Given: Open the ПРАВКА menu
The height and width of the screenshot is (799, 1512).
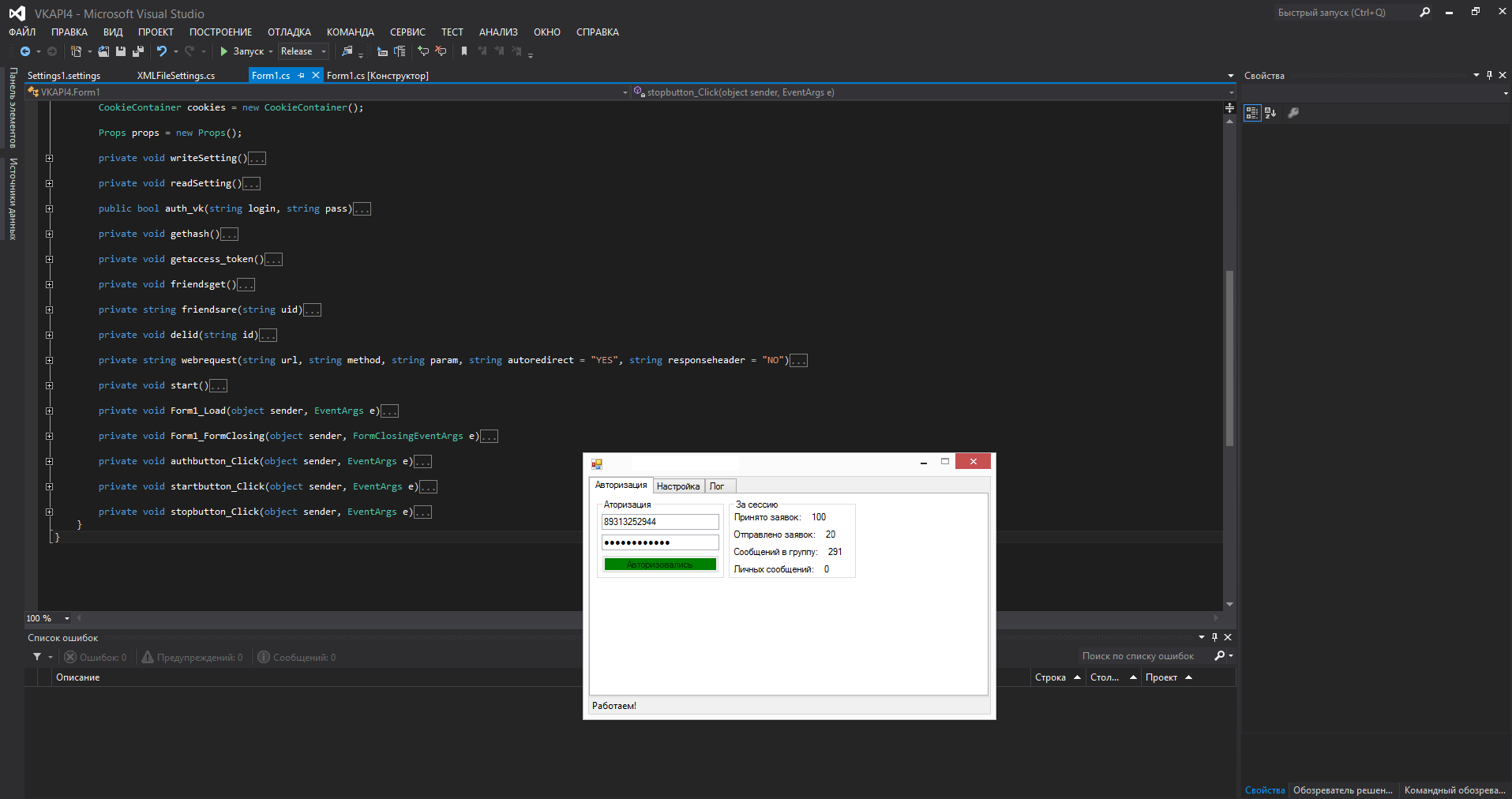Looking at the screenshot, I should [x=69, y=32].
